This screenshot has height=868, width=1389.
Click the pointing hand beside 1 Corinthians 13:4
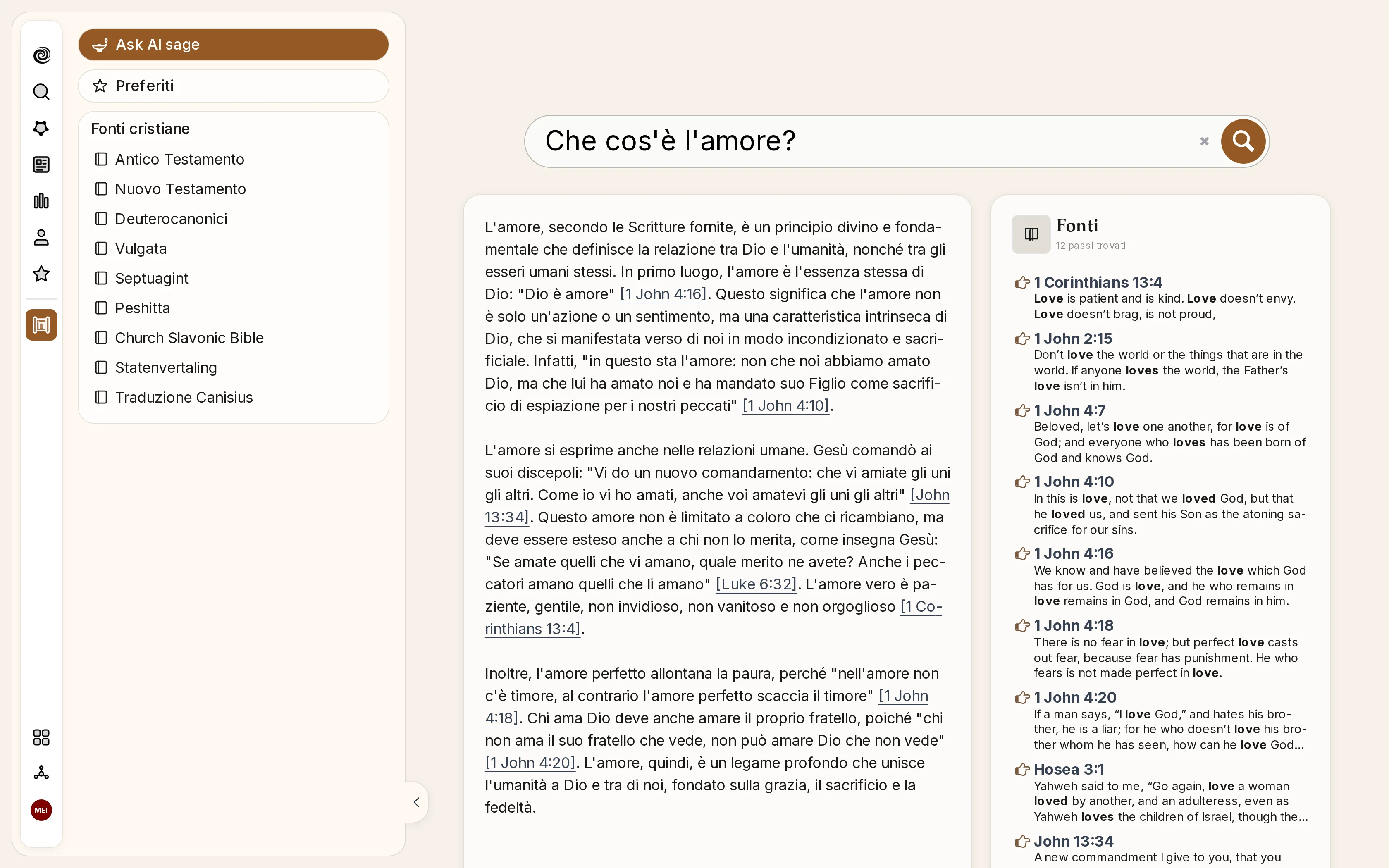click(x=1022, y=282)
